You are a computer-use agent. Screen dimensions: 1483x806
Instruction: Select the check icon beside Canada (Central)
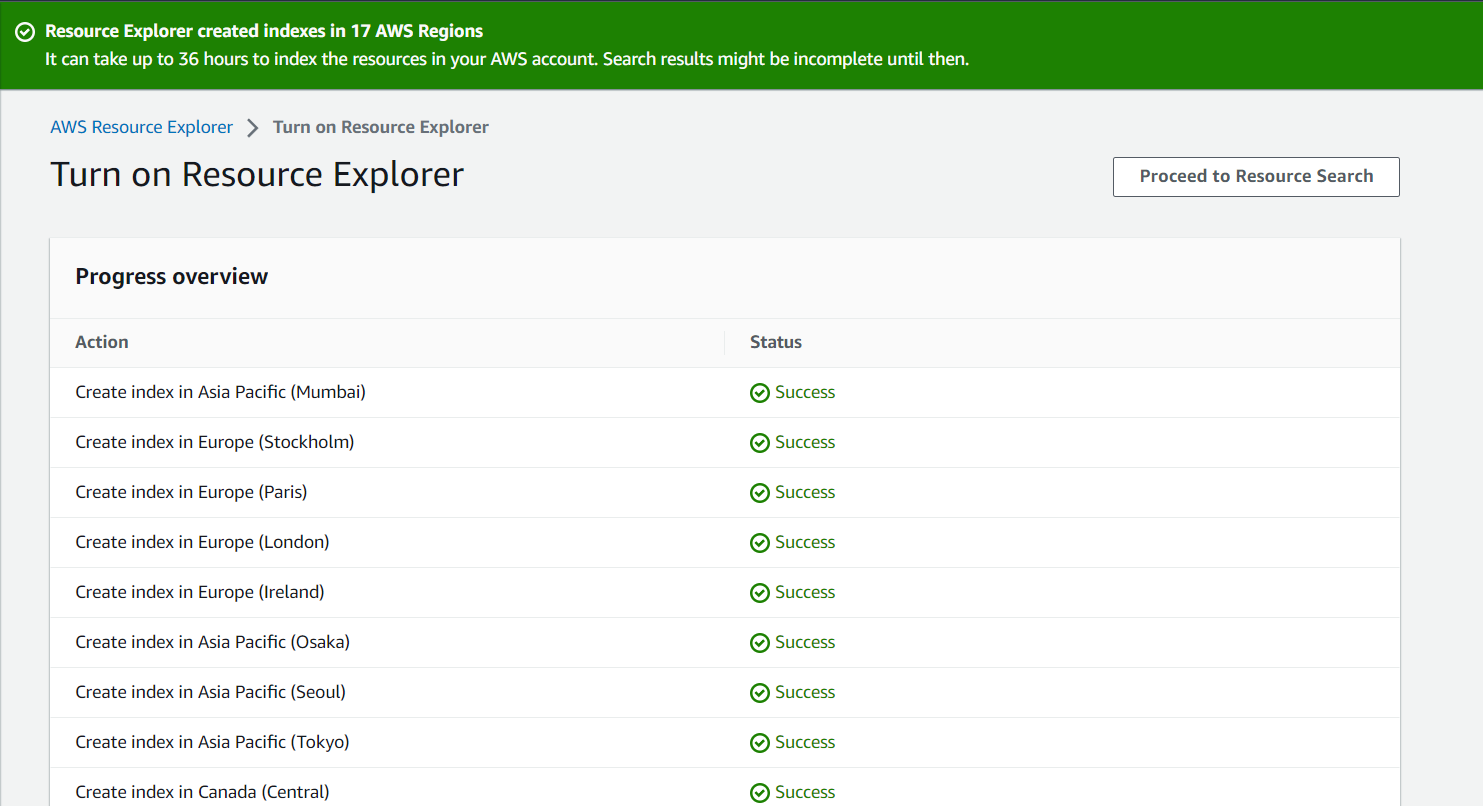click(x=760, y=791)
